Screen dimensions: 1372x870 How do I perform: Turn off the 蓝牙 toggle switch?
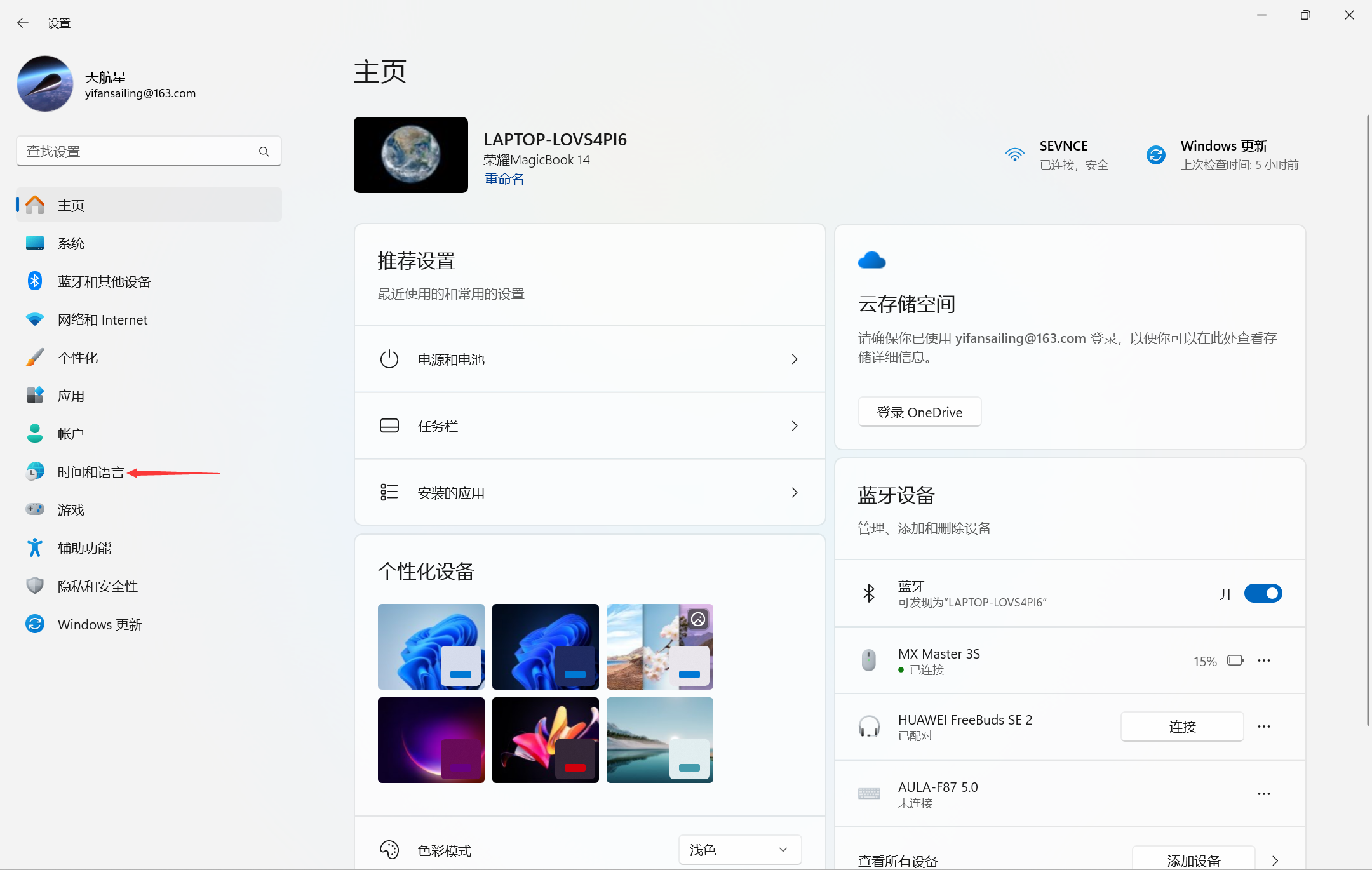coord(1263,593)
